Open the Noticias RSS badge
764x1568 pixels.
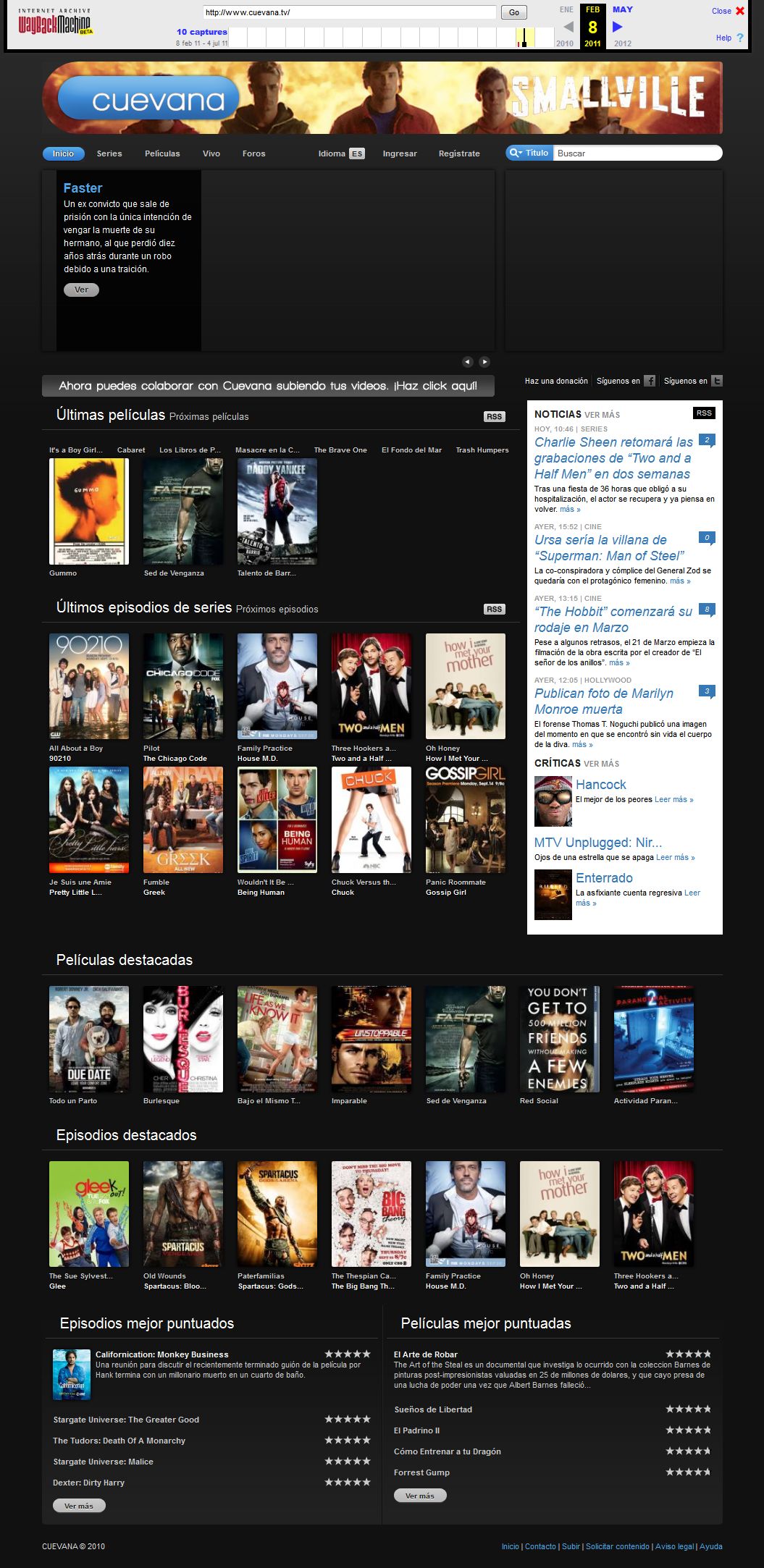704,413
